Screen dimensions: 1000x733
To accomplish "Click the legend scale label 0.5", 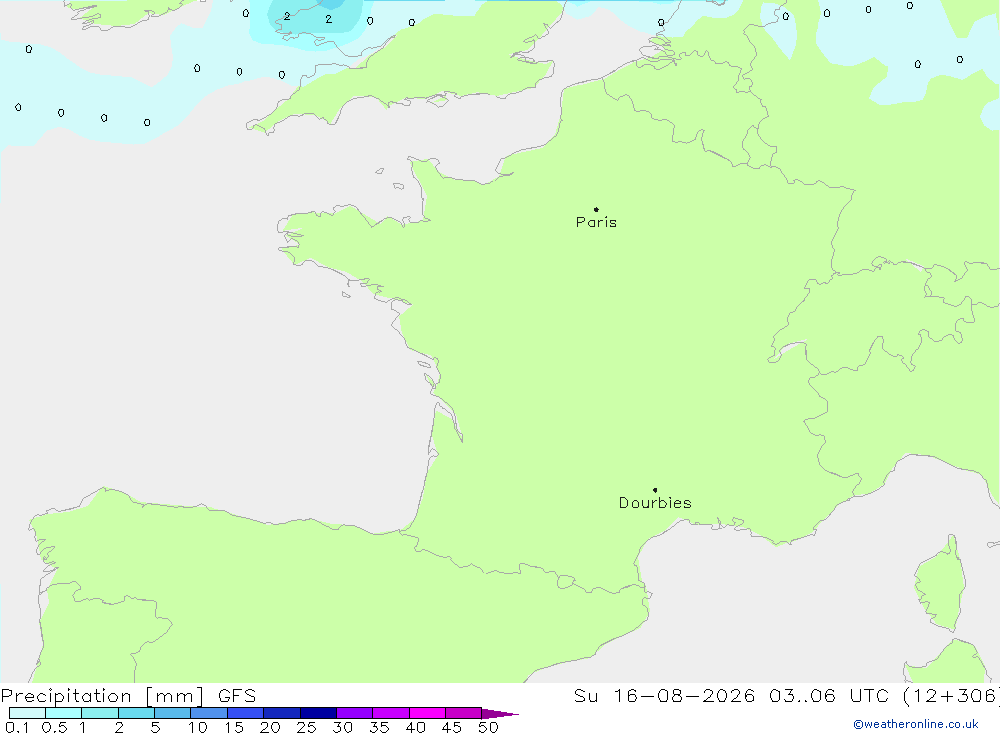I will (x=54, y=727).
